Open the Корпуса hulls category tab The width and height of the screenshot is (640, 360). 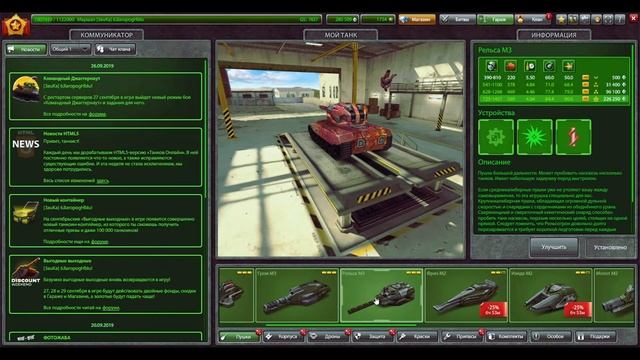pos(284,337)
